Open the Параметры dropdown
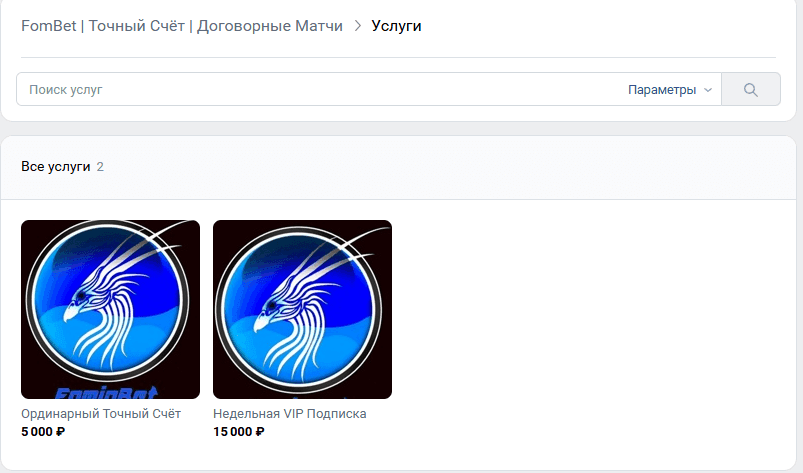Viewport: 803px width, 473px height. click(670, 90)
